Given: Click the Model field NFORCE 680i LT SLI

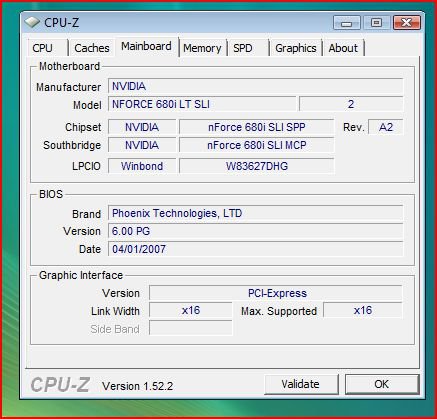Looking at the screenshot, I should tap(202, 104).
